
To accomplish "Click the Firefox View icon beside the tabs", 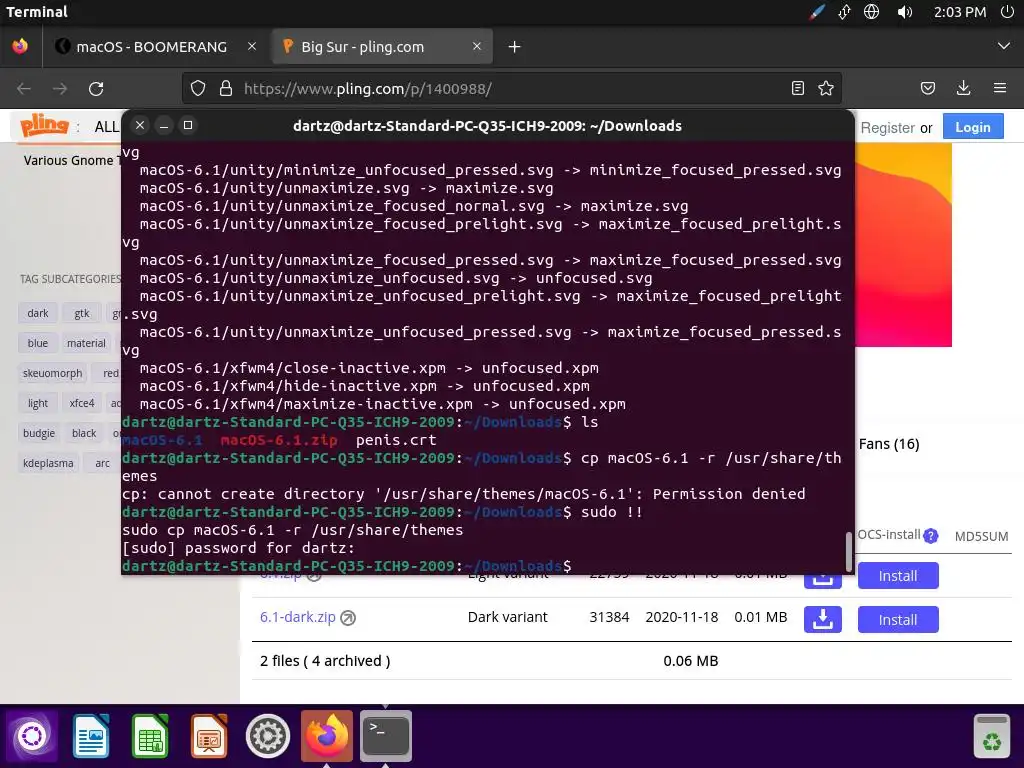I will pos(20,46).
